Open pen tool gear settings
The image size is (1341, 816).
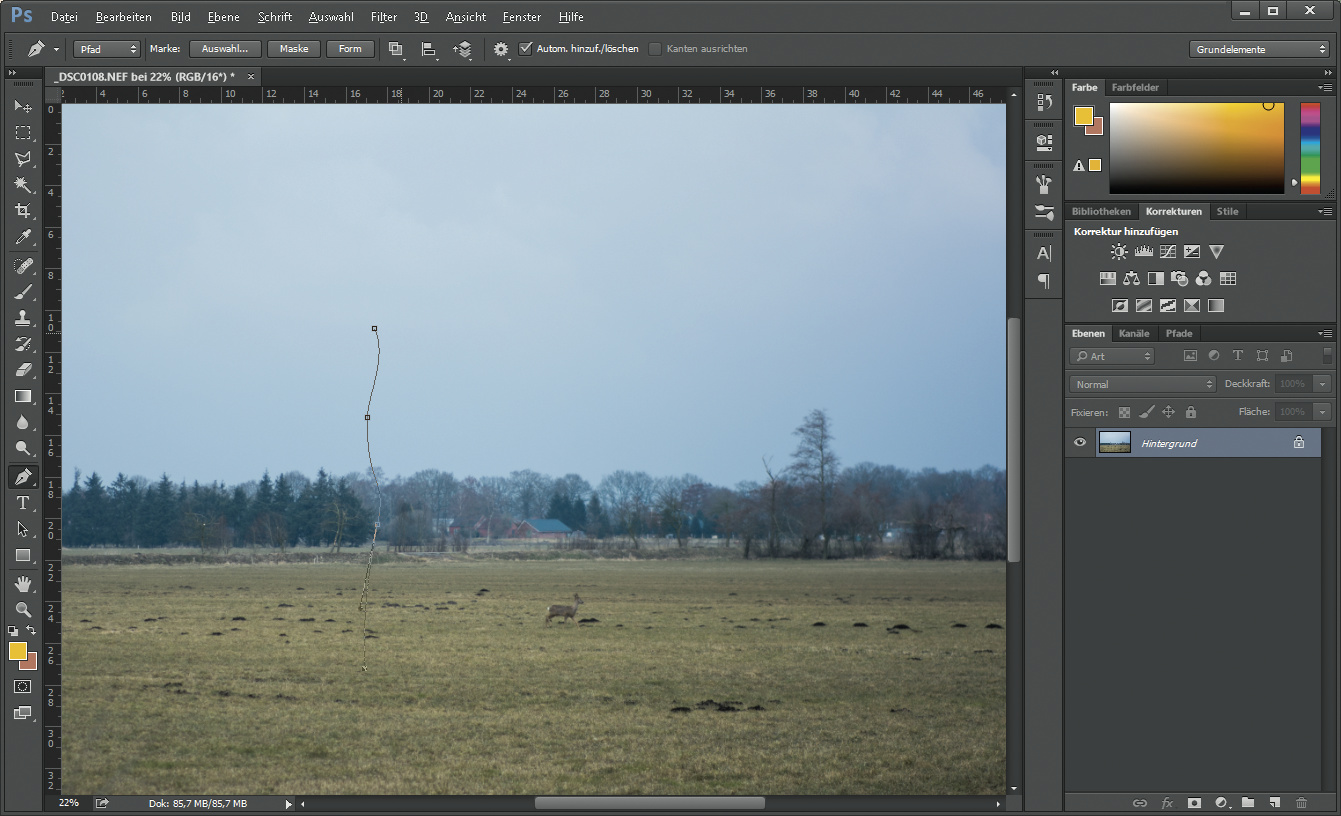point(501,49)
